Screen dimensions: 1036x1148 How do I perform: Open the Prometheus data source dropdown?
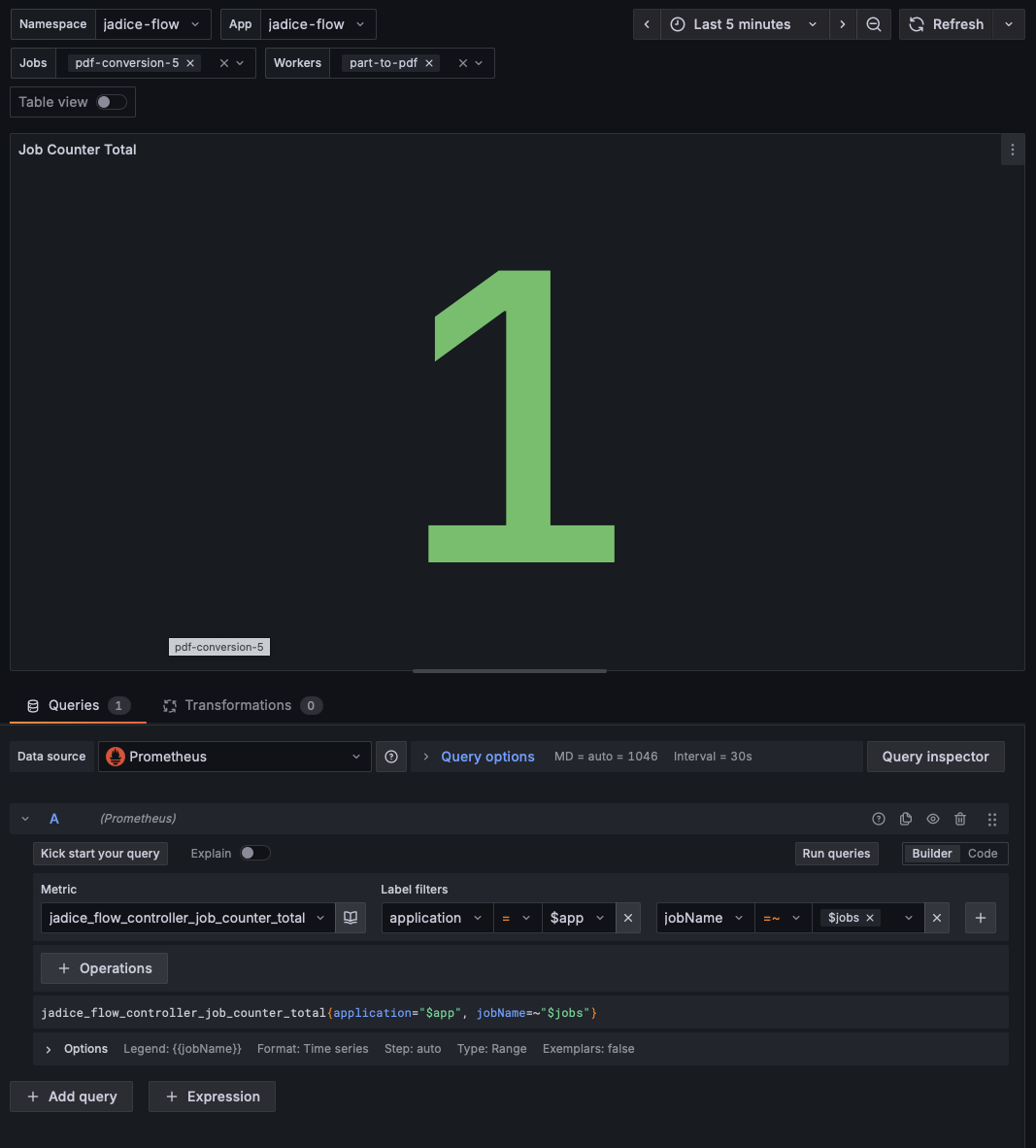(x=235, y=757)
